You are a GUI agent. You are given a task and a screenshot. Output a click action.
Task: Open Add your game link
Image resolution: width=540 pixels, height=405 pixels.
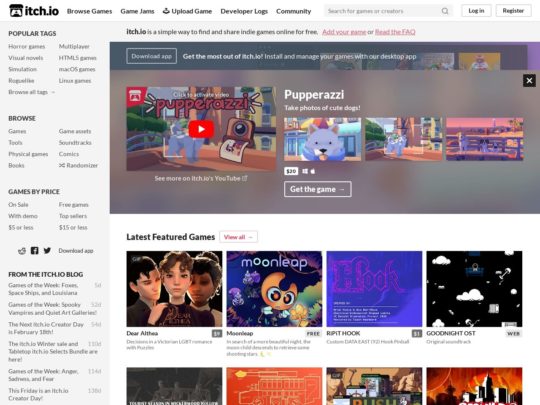[x=344, y=32]
